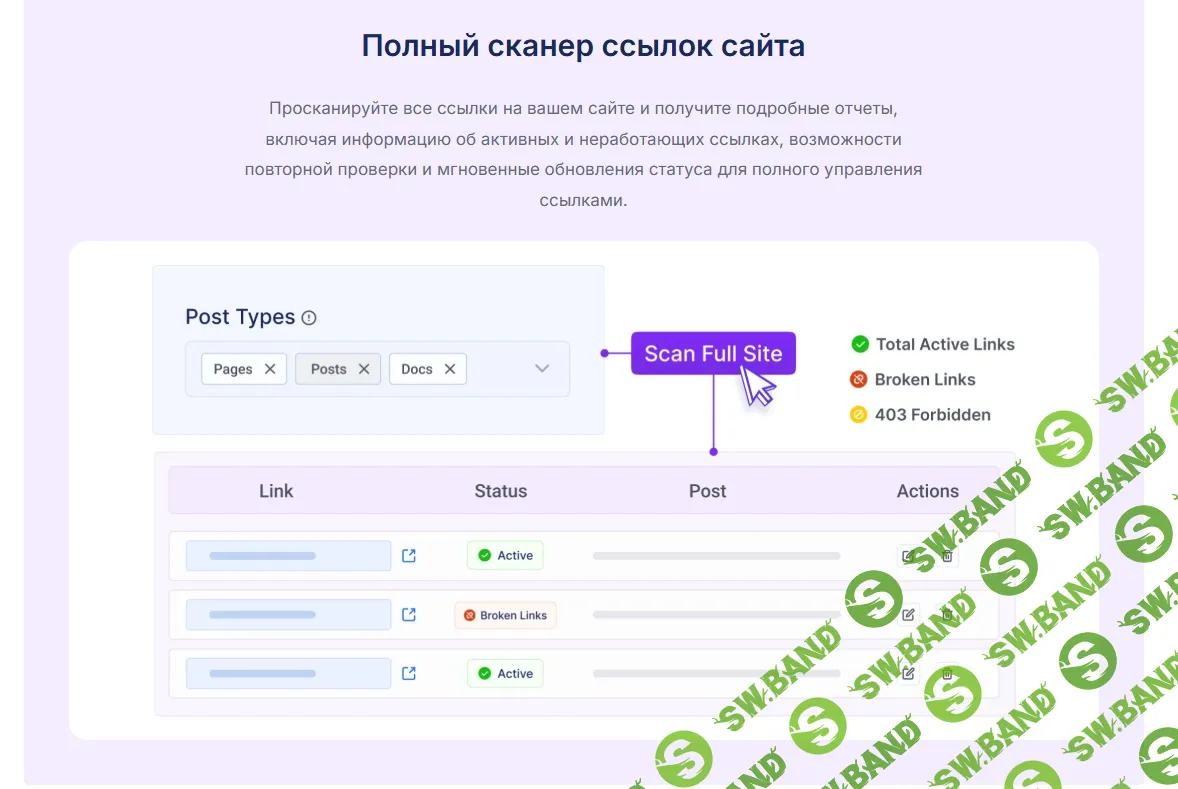Select the Broken Links status badge

point(505,615)
